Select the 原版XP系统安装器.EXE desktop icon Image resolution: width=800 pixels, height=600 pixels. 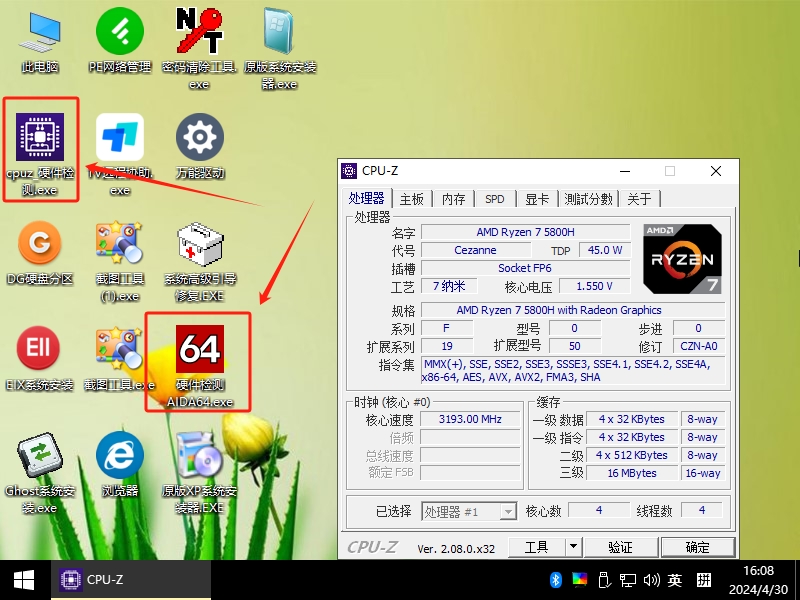(199, 473)
